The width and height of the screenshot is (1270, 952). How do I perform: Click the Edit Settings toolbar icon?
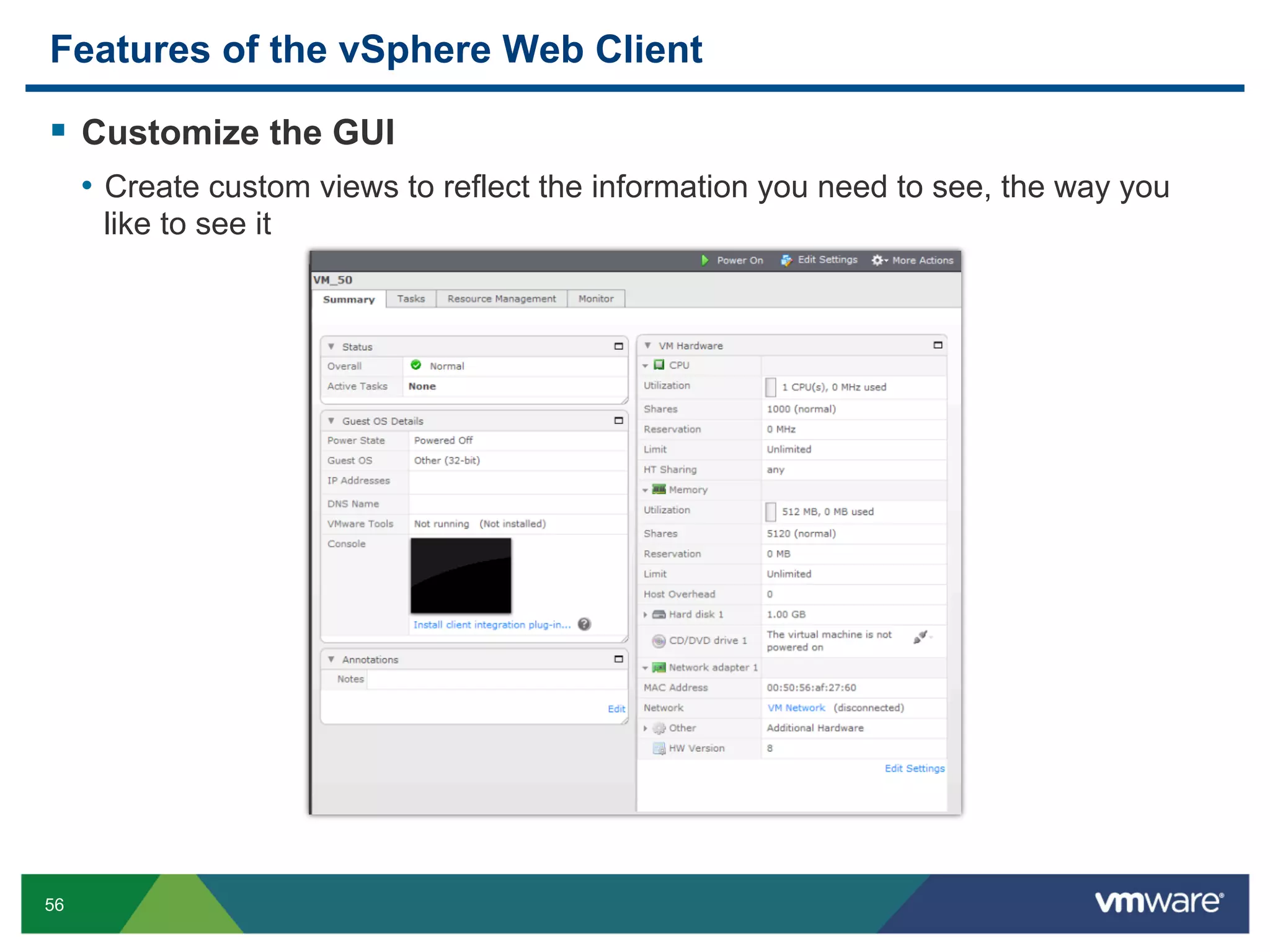pos(786,260)
